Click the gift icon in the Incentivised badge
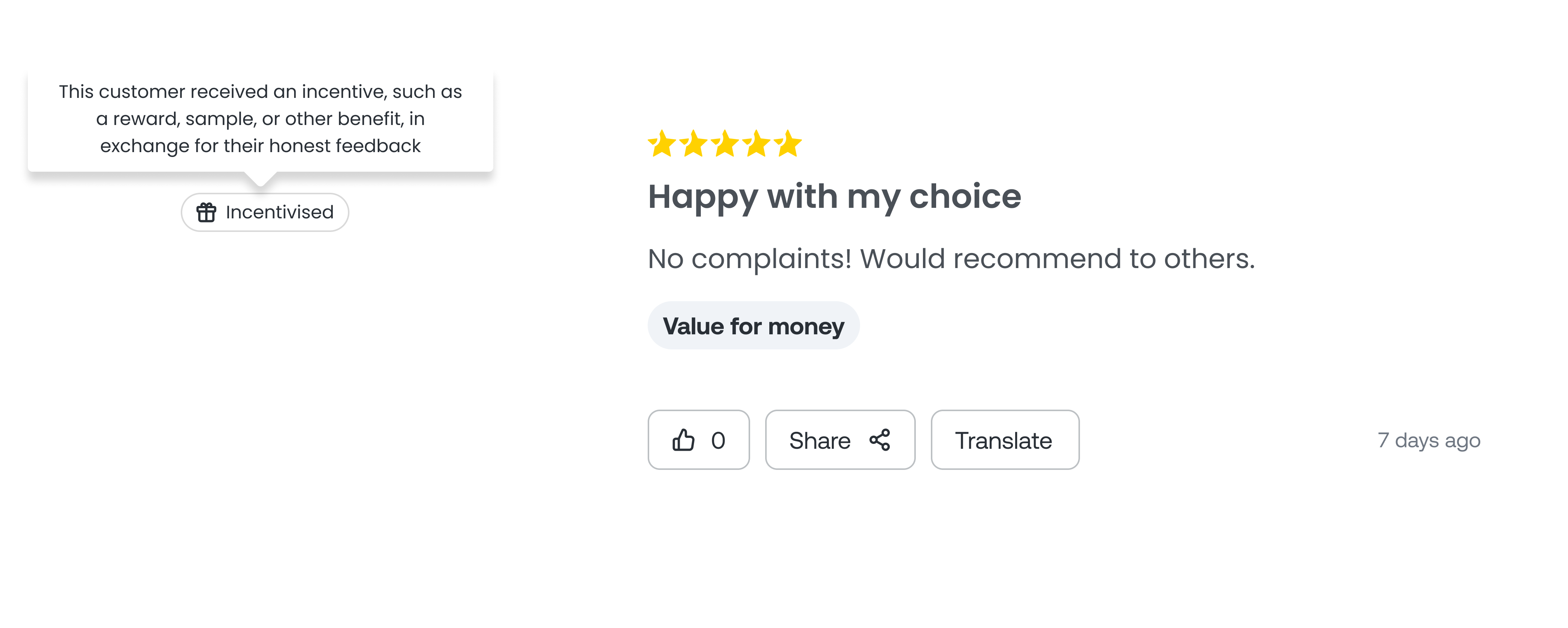Image resolution: width=1568 pixels, height=628 pixels. point(206,212)
